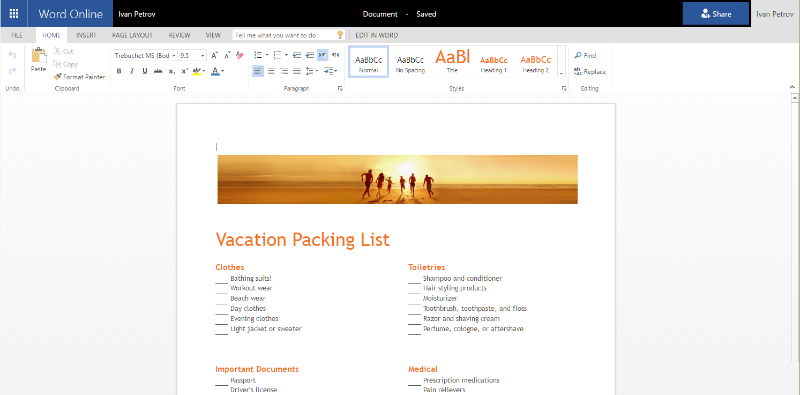Open the font color dropdown arrow
The width and height of the screenshot is (800, 395).
pos(223,71)
